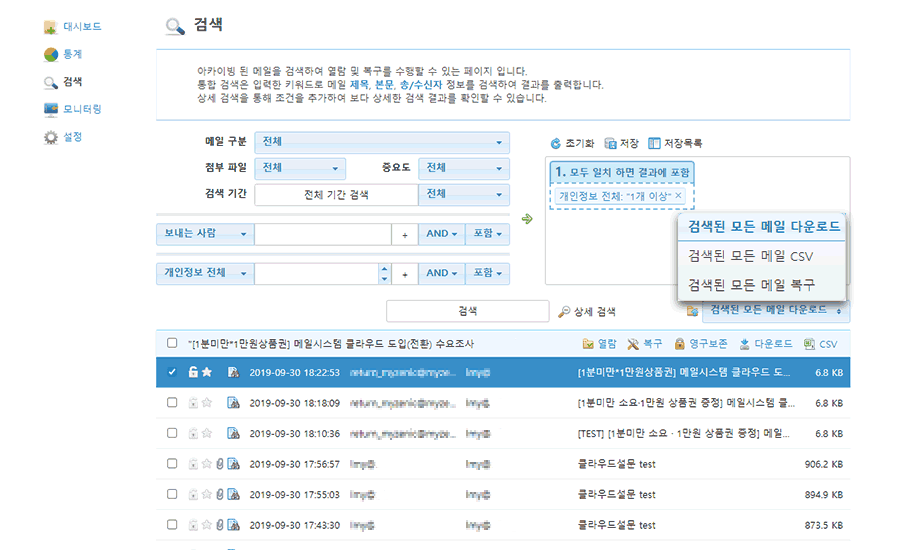Open 상세 검색 advanced search link
This screenshot has height=550, width=900.
click(x=586, y=312)
